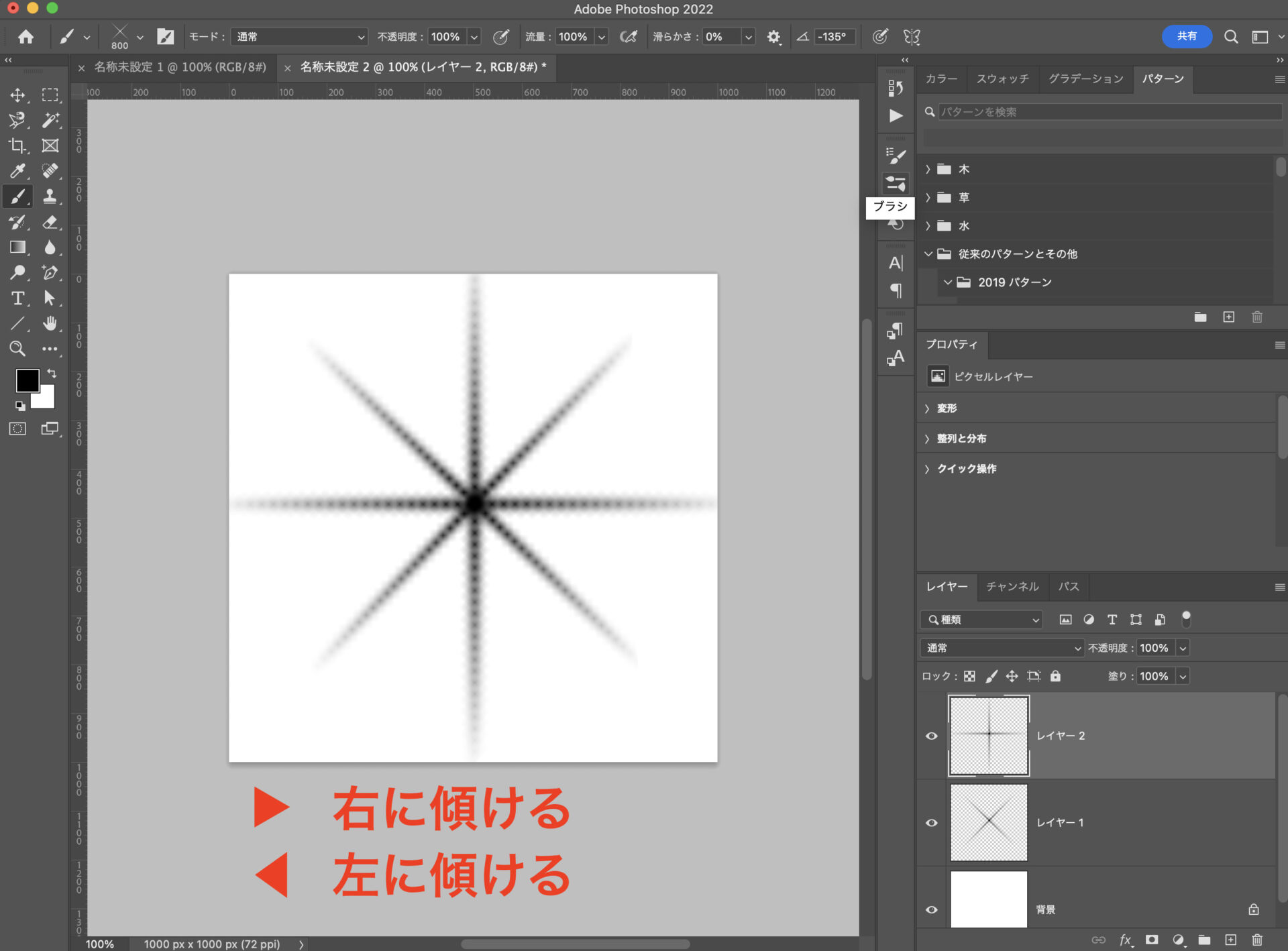The width and height of the screenshot is (1288, 951).
Task: Expand the 草 pattern folder
Action: [x=928, y=197]
